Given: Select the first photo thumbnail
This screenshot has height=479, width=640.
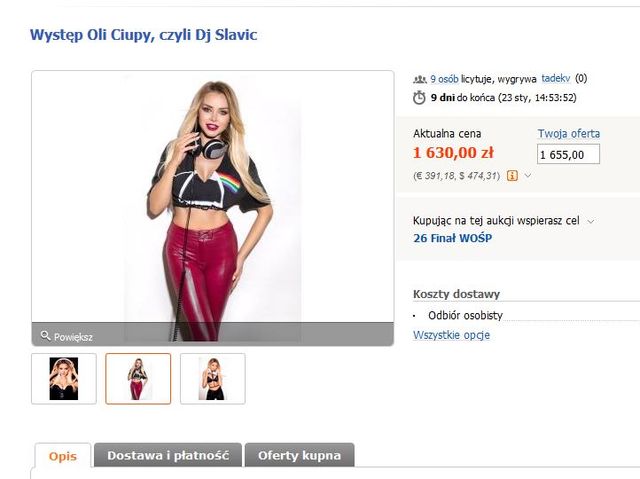Looking at the screenshot, I should [64, 379].
